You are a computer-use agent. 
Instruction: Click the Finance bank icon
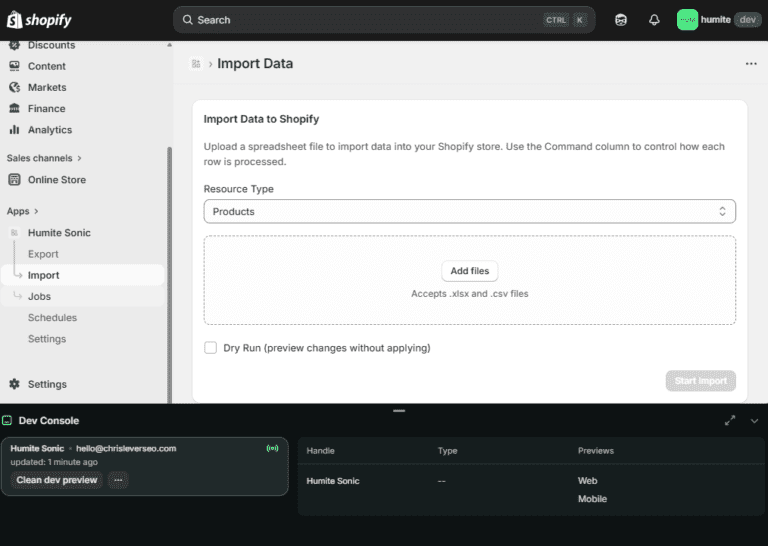tap(15, 108)
